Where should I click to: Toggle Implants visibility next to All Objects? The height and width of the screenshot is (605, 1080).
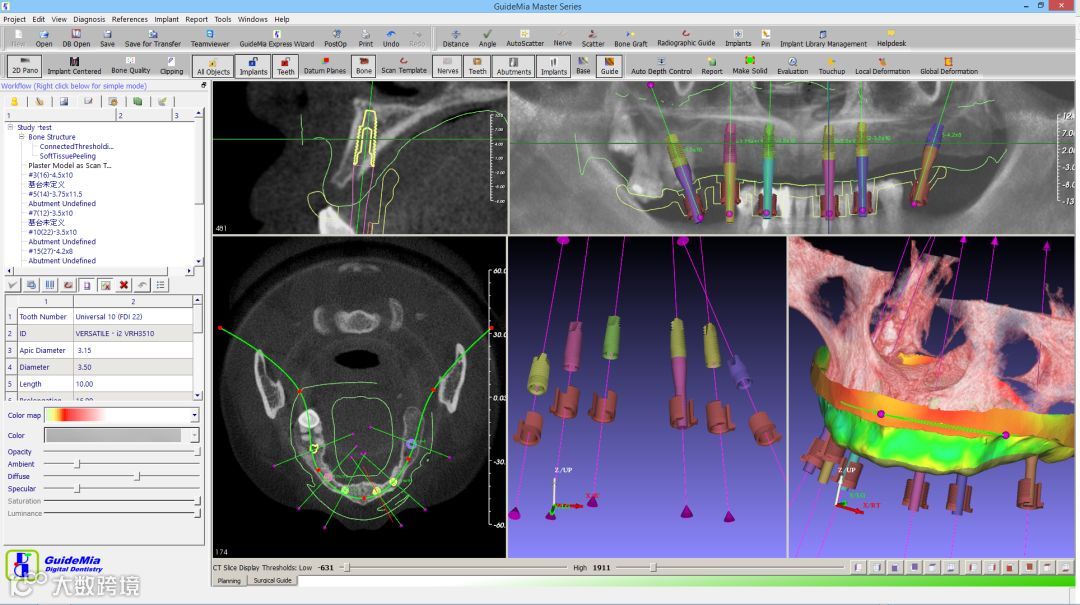tap(253, 66)
